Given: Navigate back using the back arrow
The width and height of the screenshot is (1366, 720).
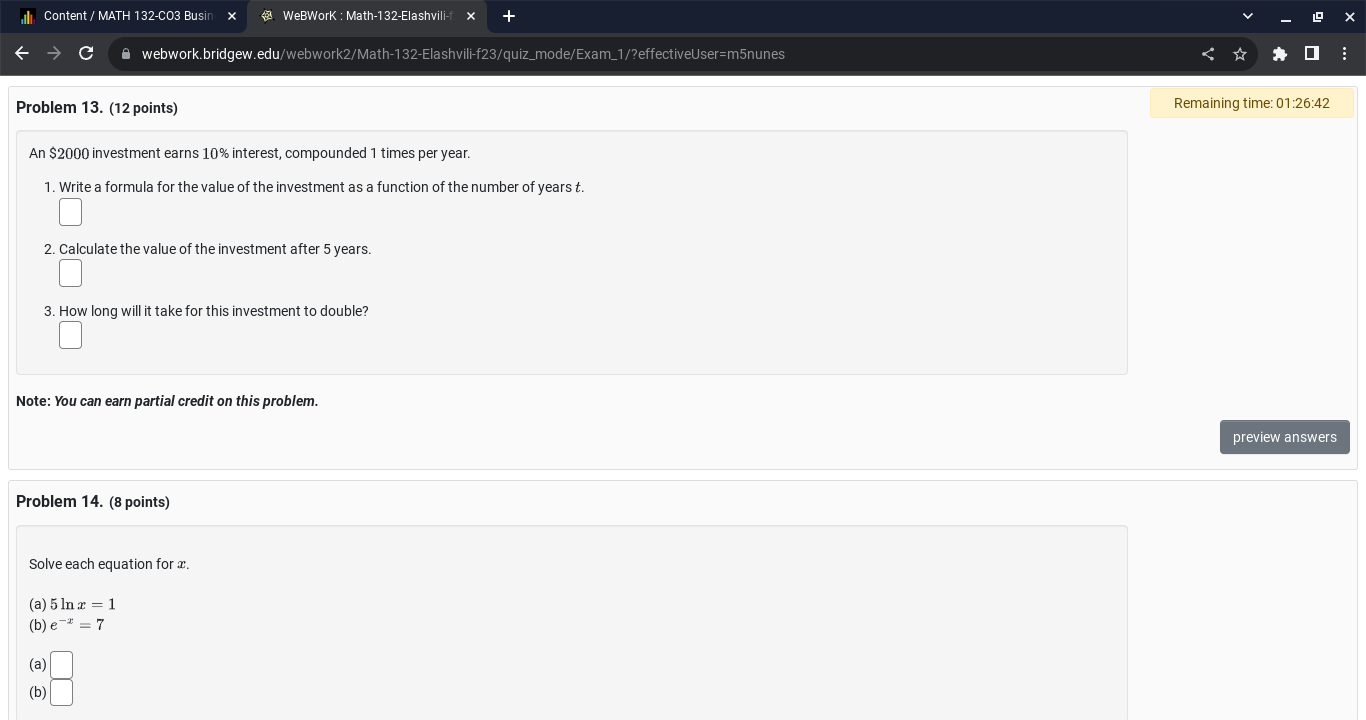Looking at the screenshot, I should tap(22, 54).
